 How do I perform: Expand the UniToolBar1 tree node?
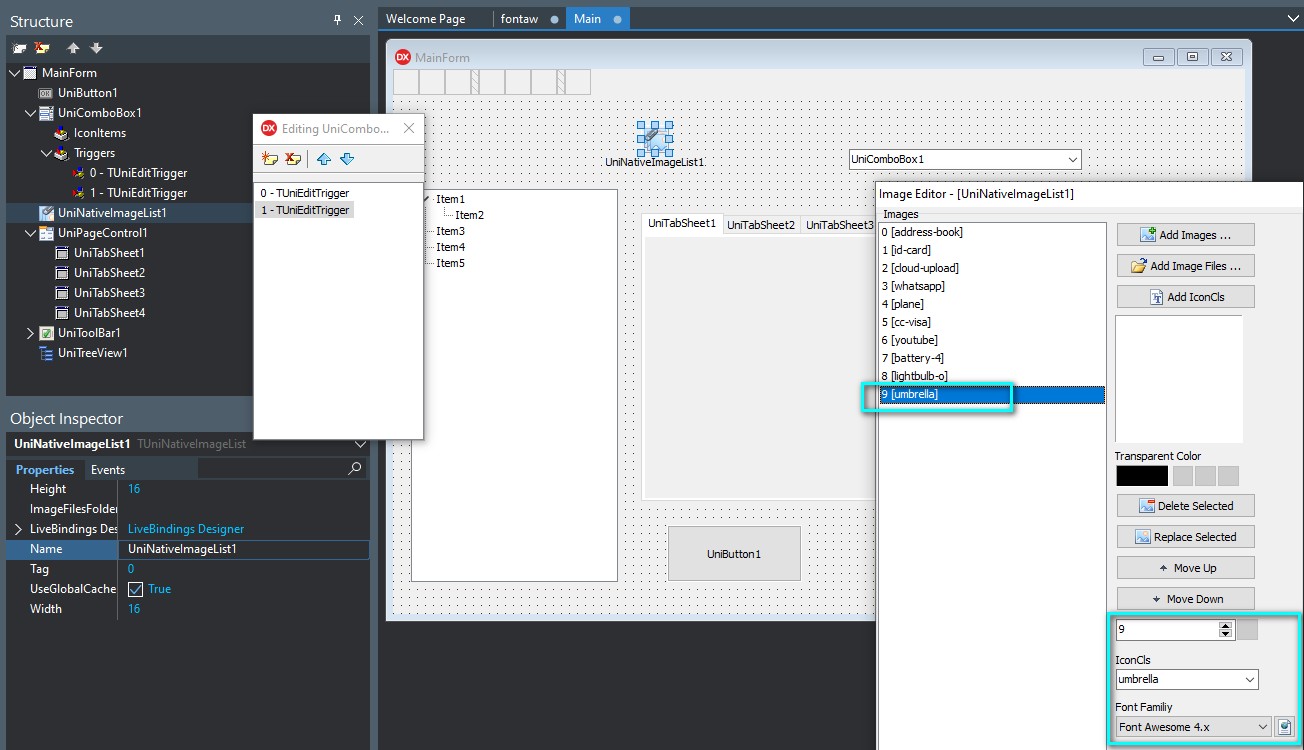tap(30, 333)
